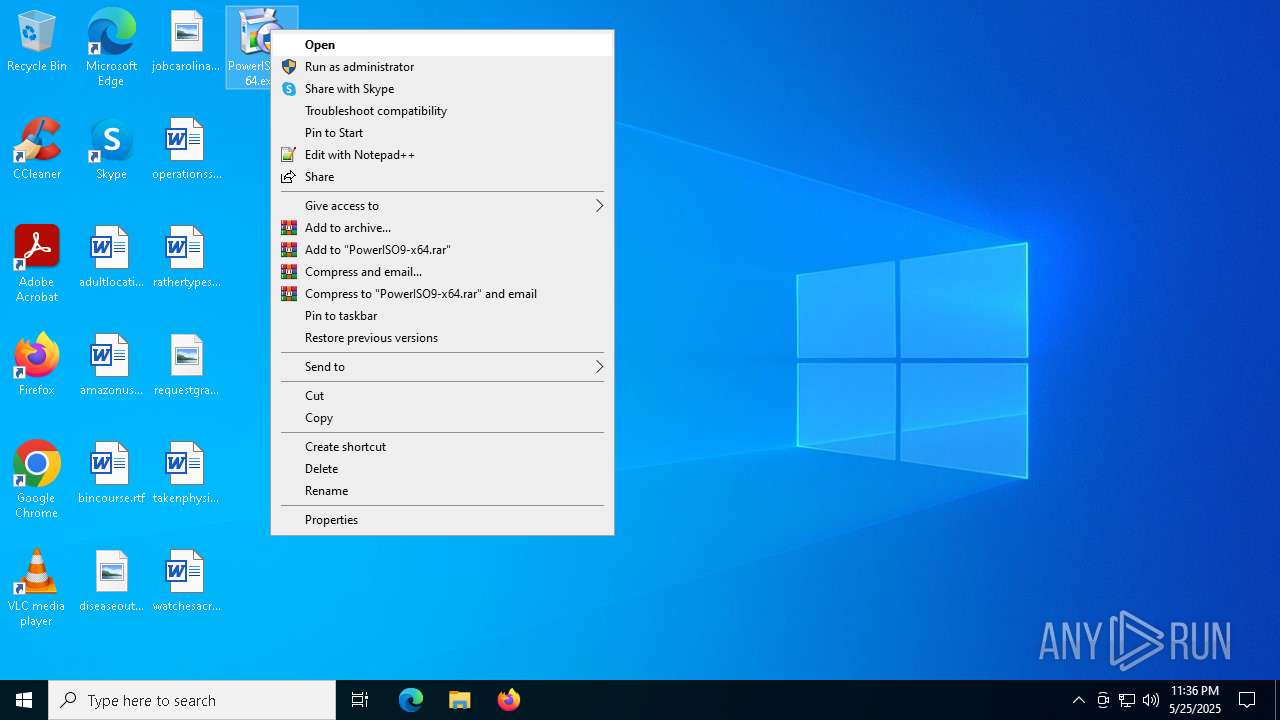Open the volume control in tray
The image size is (1280, 720).
click(1151, 700)
